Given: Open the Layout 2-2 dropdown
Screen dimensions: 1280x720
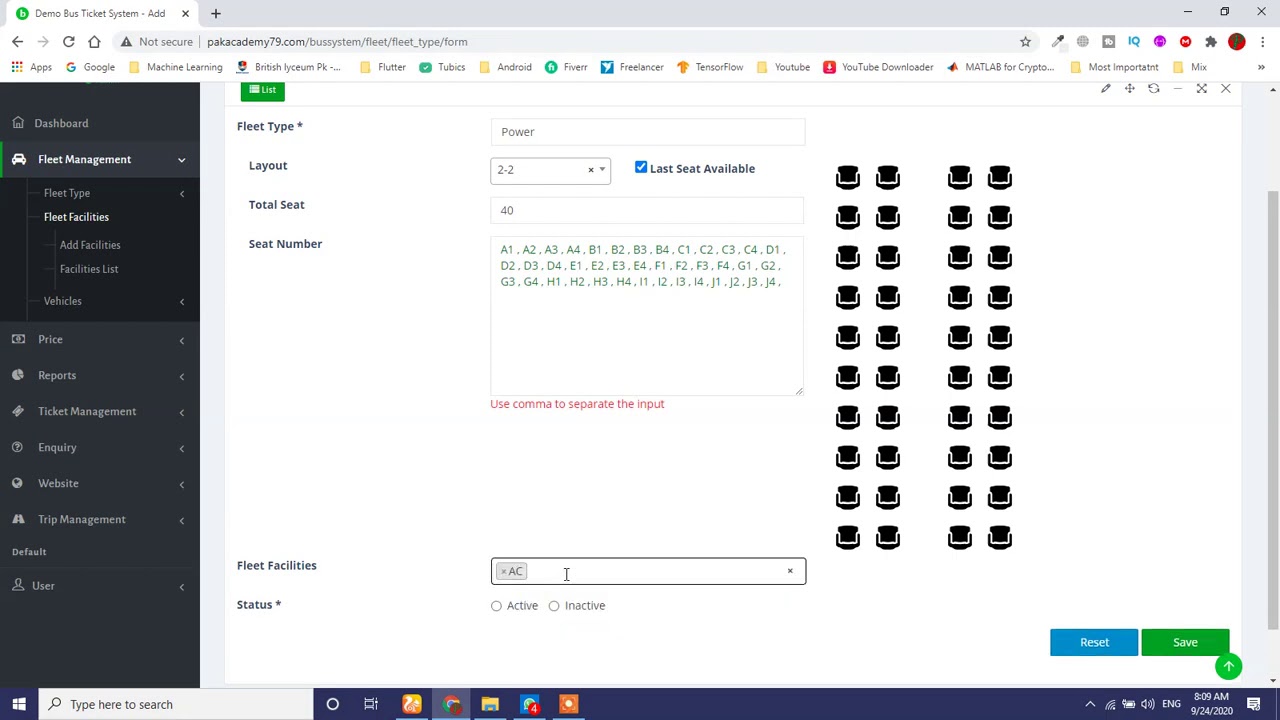Looking at the screenshot, I should 550,170.
